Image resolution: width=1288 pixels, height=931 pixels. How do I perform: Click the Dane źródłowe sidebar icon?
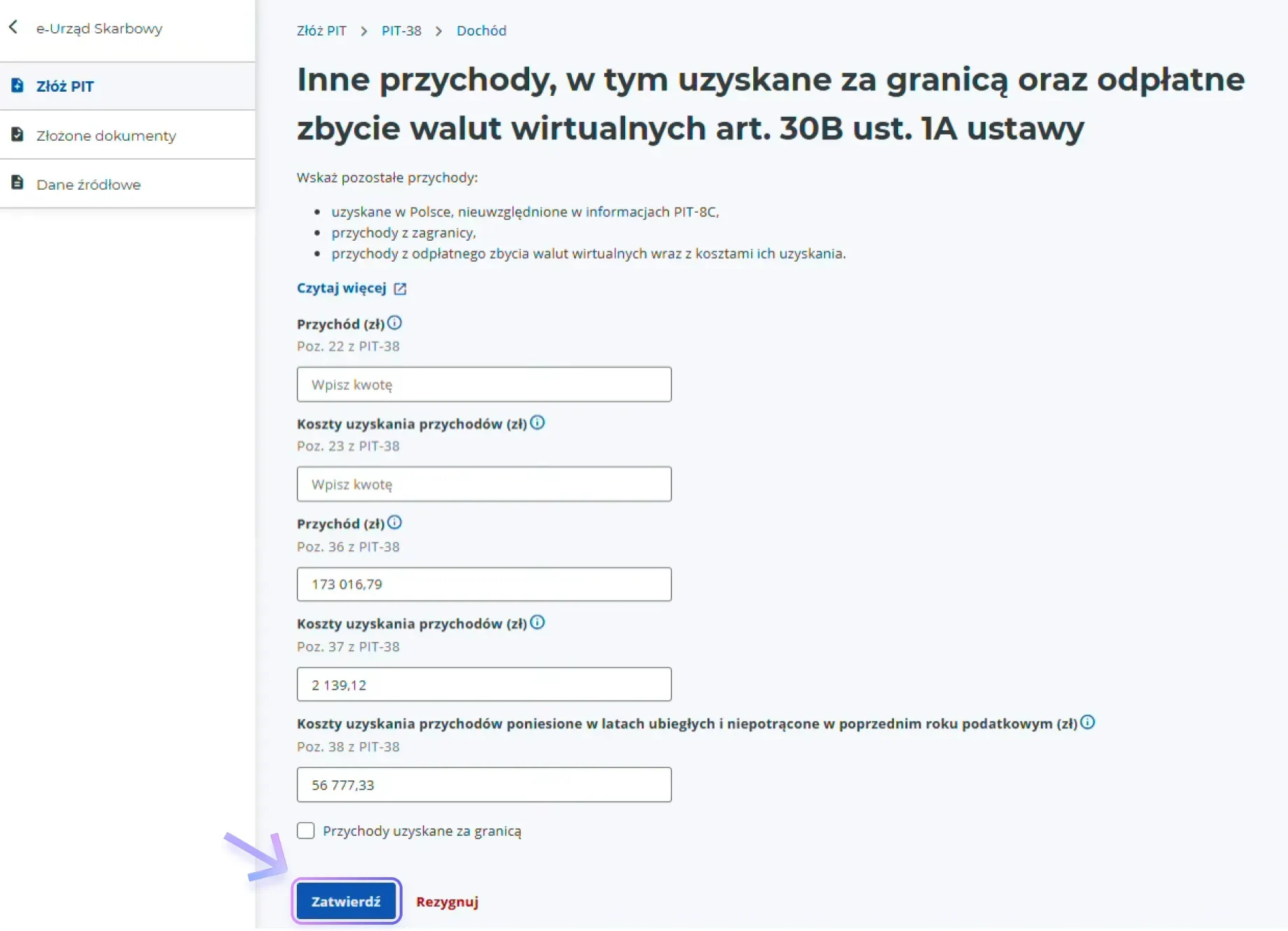point(17,183)
